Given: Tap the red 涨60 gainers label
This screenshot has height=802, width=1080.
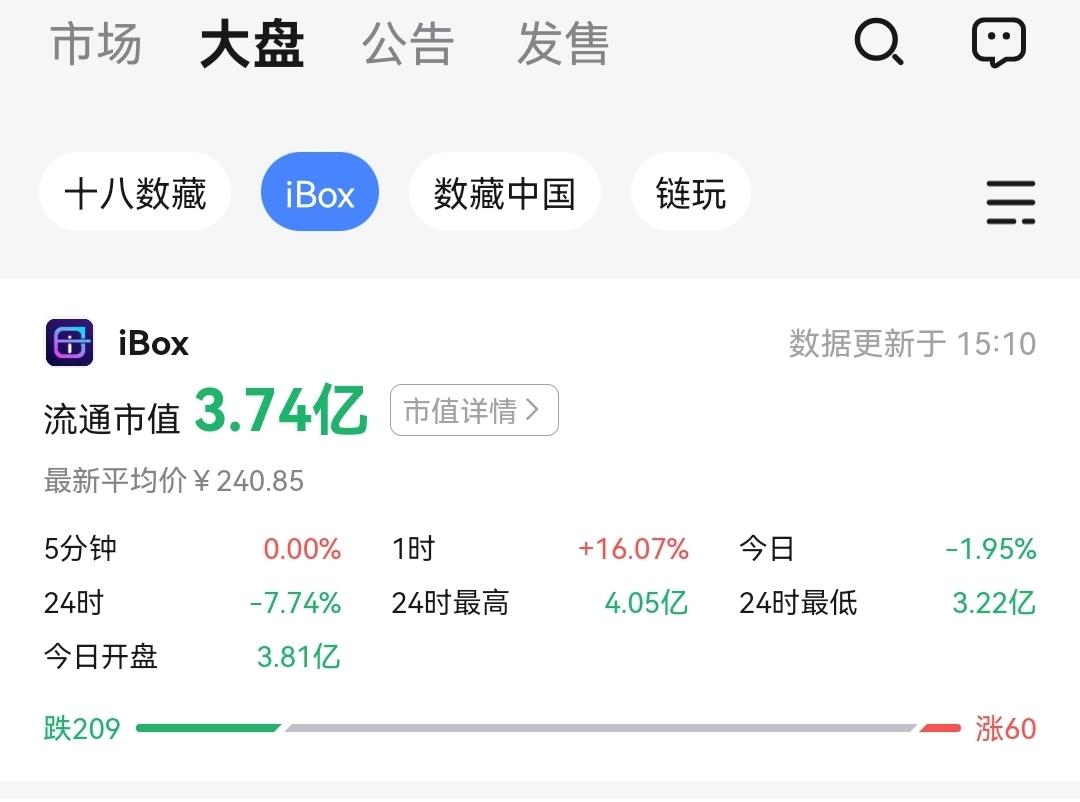Looking at the screenshot, I should (1006, 728).
